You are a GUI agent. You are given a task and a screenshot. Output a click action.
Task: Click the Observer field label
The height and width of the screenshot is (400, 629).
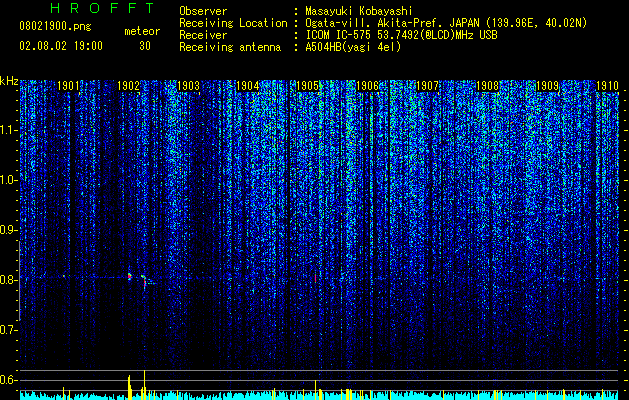203,11
